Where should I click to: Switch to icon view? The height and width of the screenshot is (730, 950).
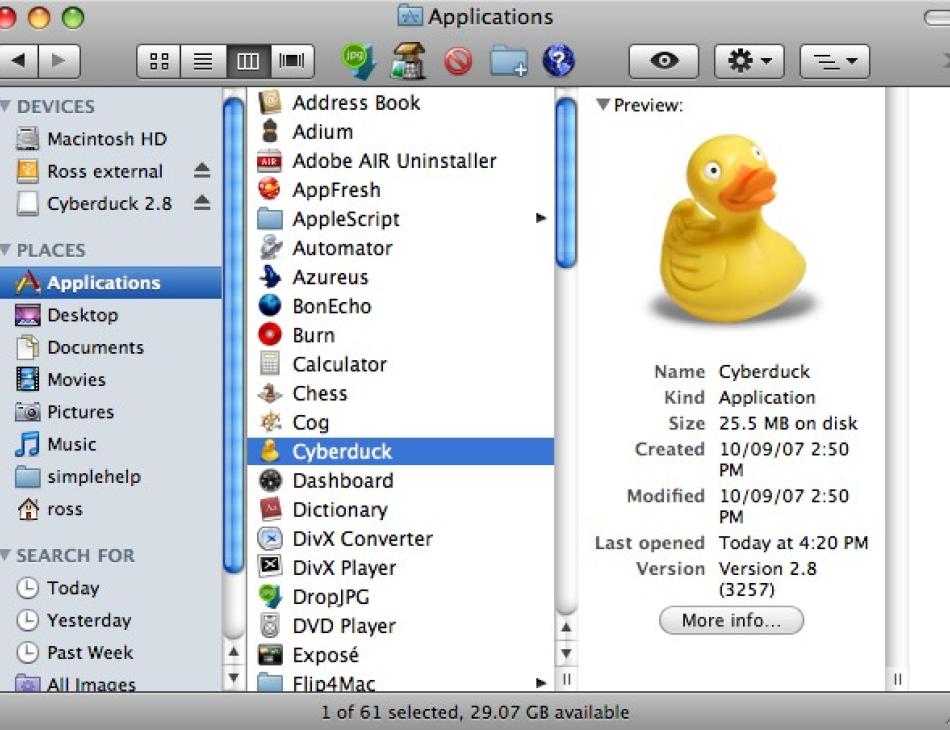point(159,61)
